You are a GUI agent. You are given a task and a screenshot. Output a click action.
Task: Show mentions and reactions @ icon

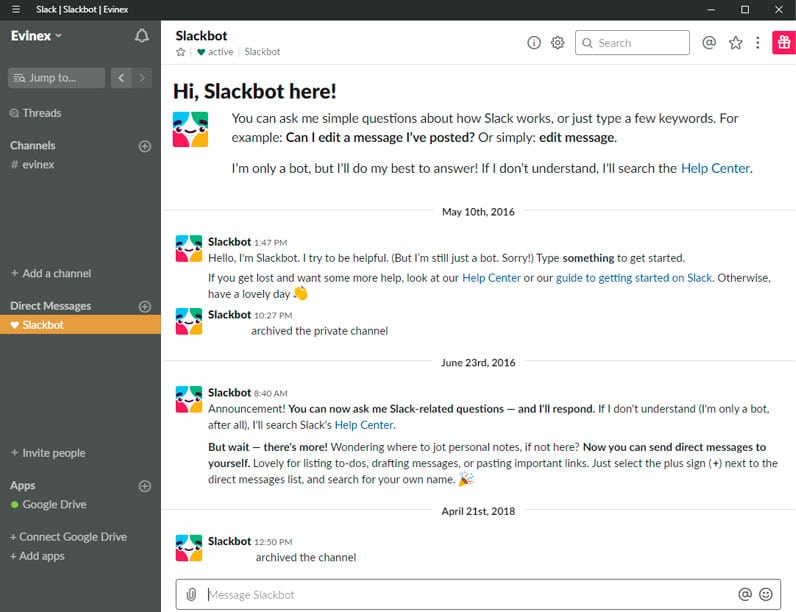coord(709,43)
